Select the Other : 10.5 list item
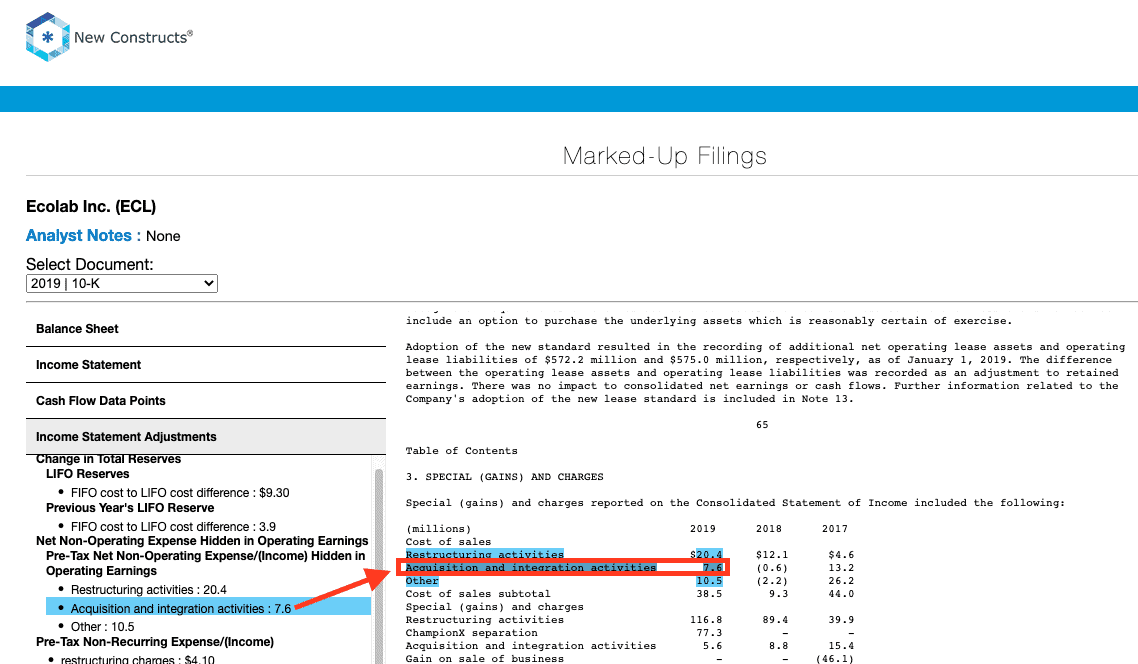This screenshot has height=664, width=1138. click(x=102, y=627)
